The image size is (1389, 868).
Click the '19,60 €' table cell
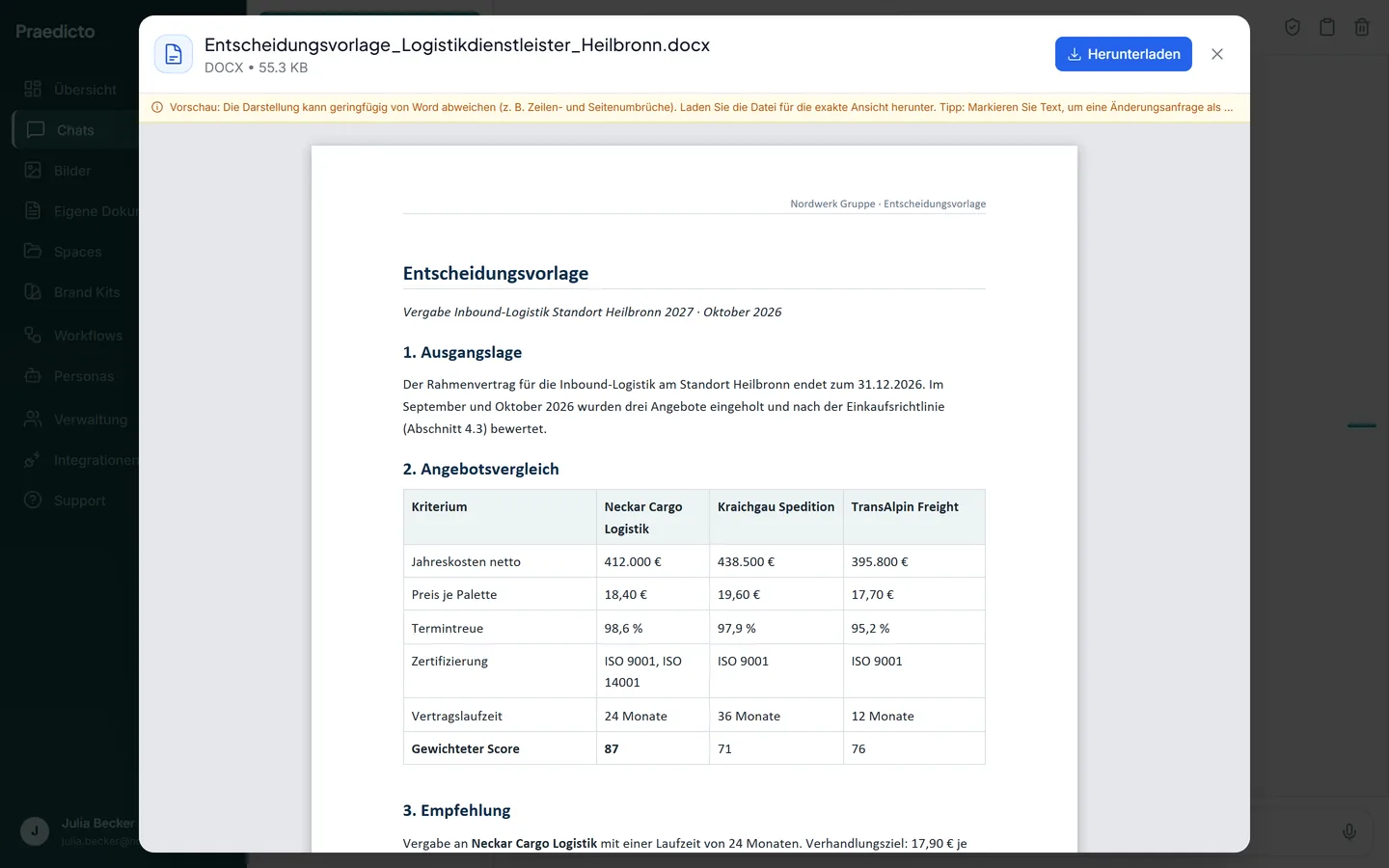pyautogui.click(x=776, y=594)
